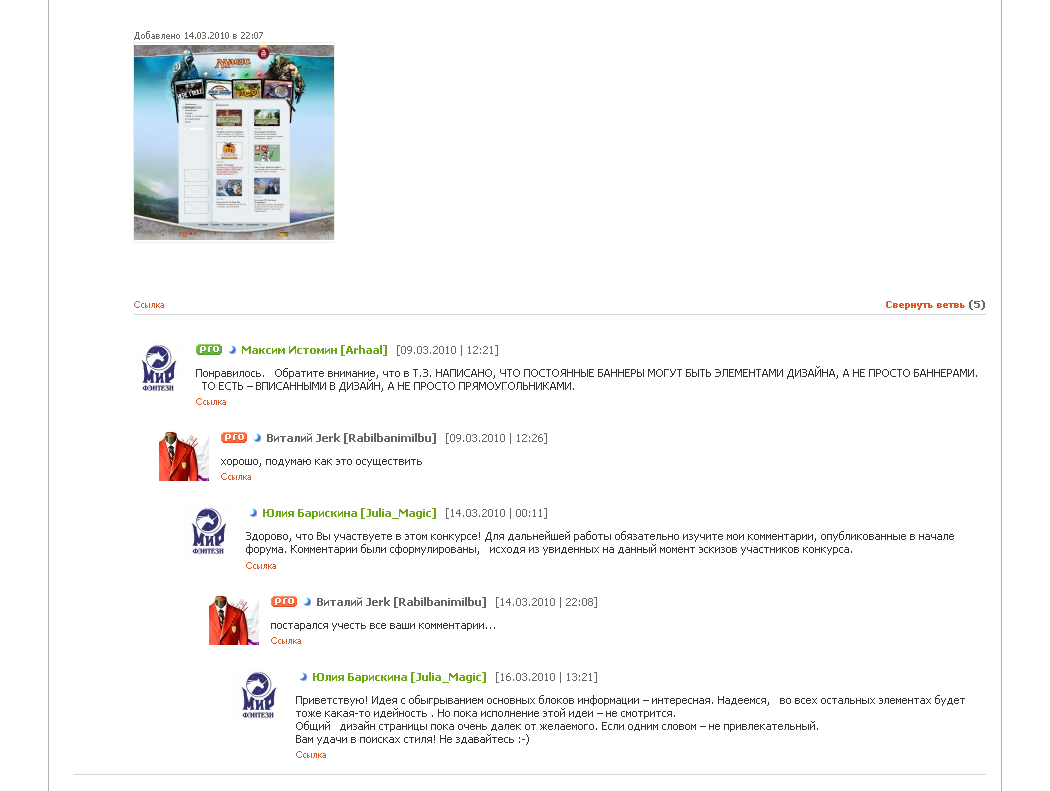Click Ссылка under Максим Истомин's comment
1050x791 pixels.
[211, 402]
